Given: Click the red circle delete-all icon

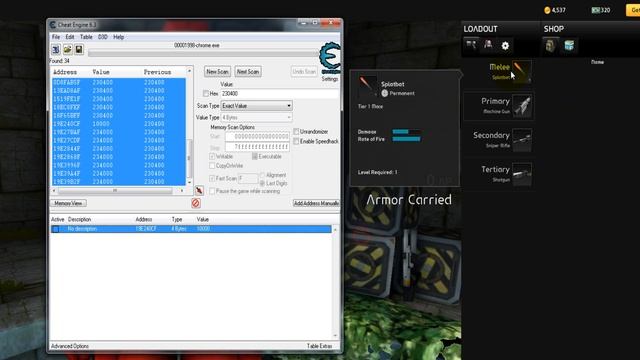Looking at the screenshot, I should click(x=196, y=203).
